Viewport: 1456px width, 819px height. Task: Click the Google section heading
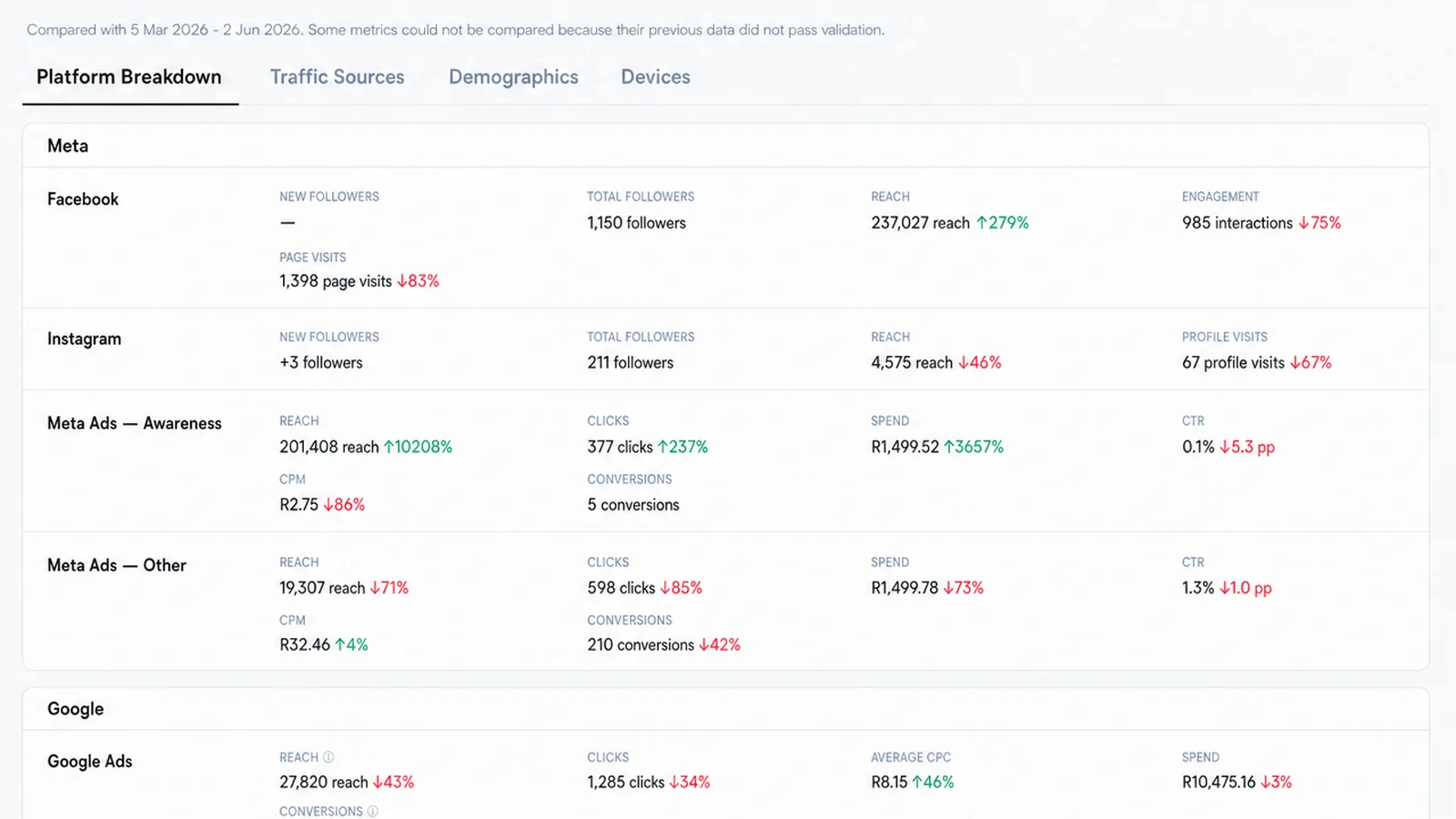tap(76, 709)
